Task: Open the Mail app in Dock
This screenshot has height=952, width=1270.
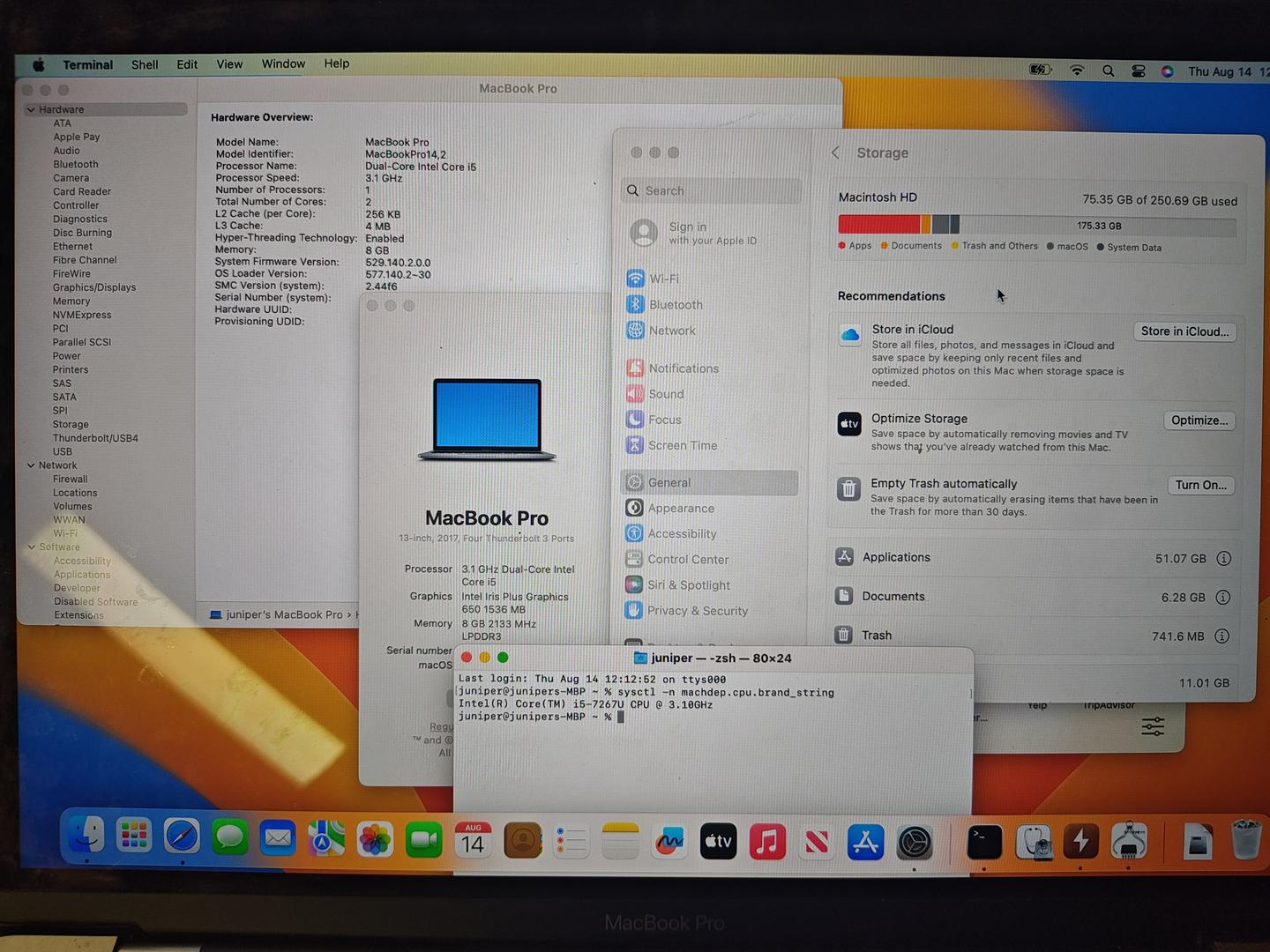Action: click(278, 838)
